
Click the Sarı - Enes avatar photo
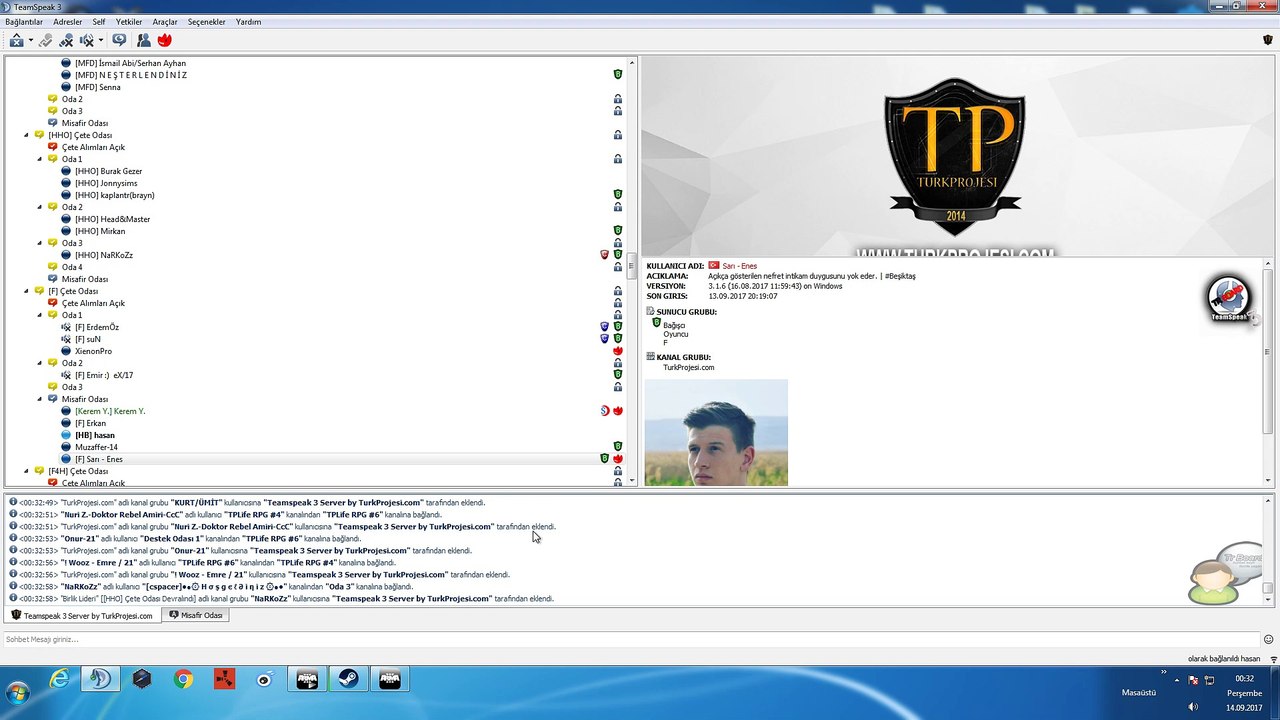(x=716, y=433)
